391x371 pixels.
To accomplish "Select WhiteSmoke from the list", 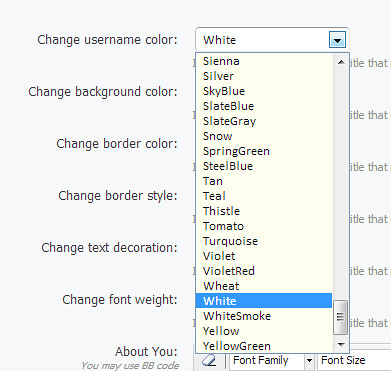I will click(x=264, y=316).
